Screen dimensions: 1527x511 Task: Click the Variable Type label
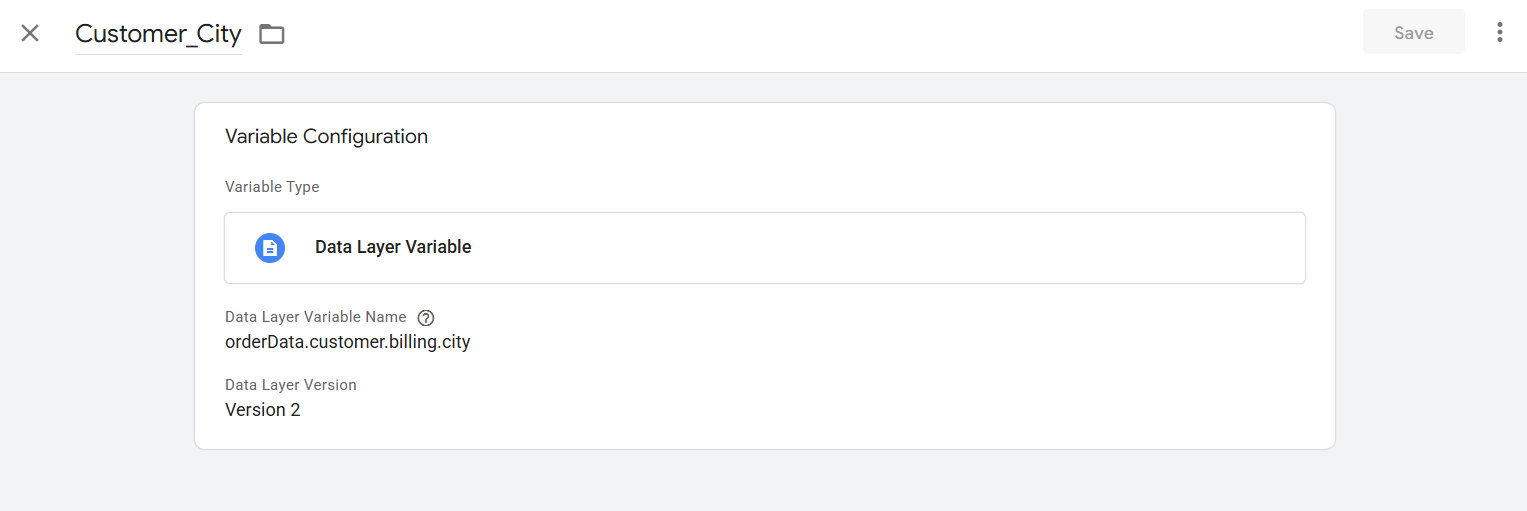272,187
